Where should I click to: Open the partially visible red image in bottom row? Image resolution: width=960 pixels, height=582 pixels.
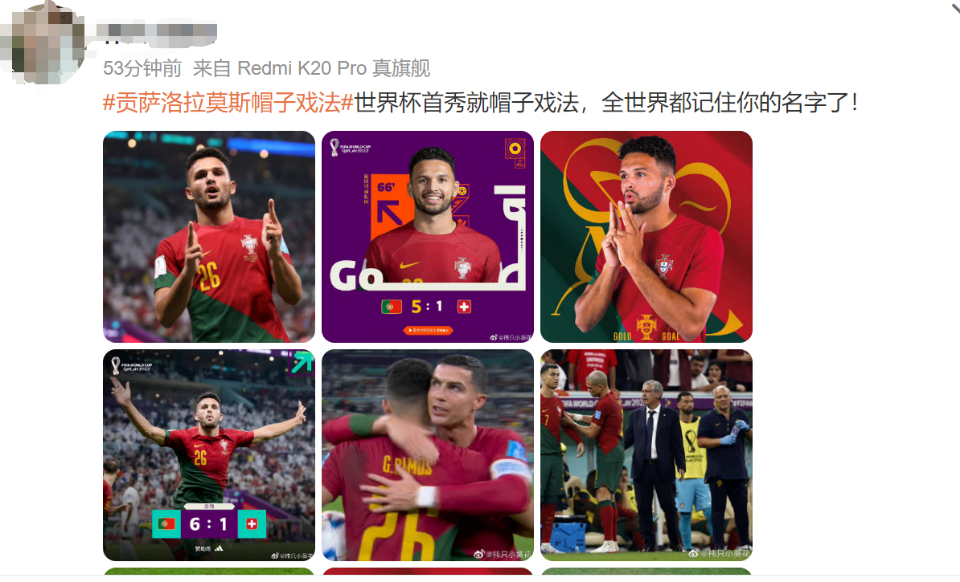pos(427,572)
